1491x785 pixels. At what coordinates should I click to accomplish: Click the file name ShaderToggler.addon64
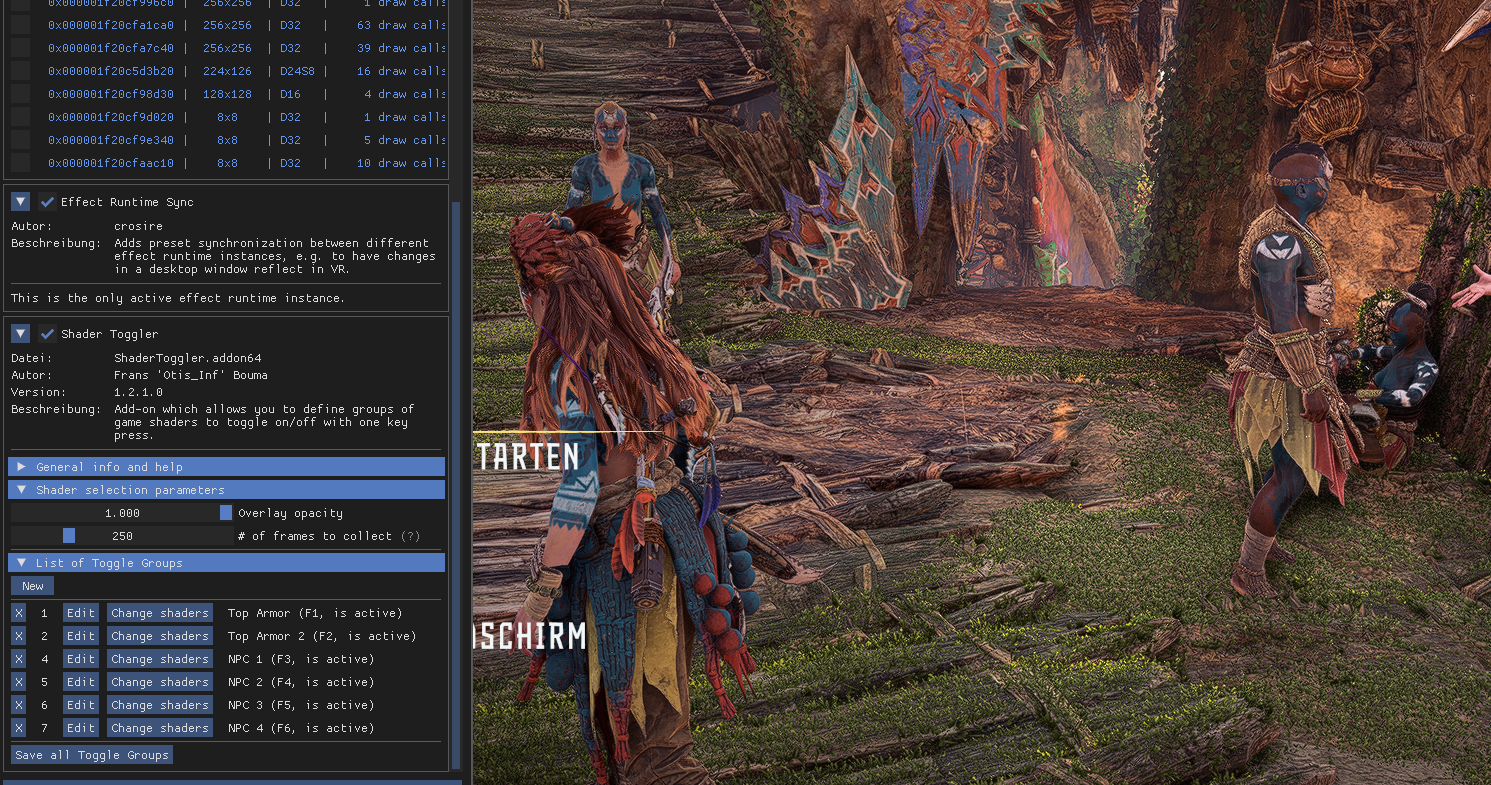coord(187,358)
